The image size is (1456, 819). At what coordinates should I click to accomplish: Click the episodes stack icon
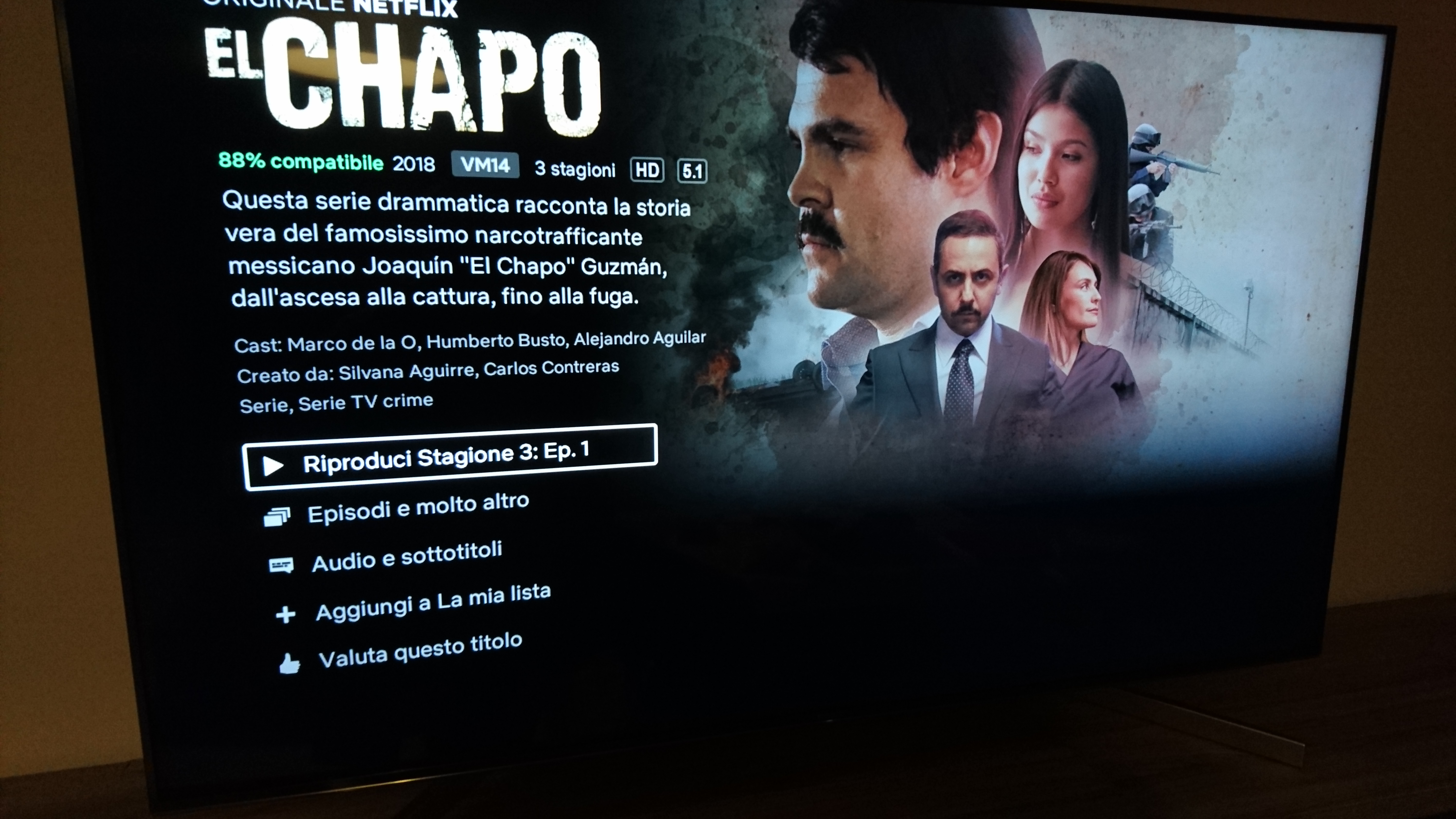[x=277, y=517]
